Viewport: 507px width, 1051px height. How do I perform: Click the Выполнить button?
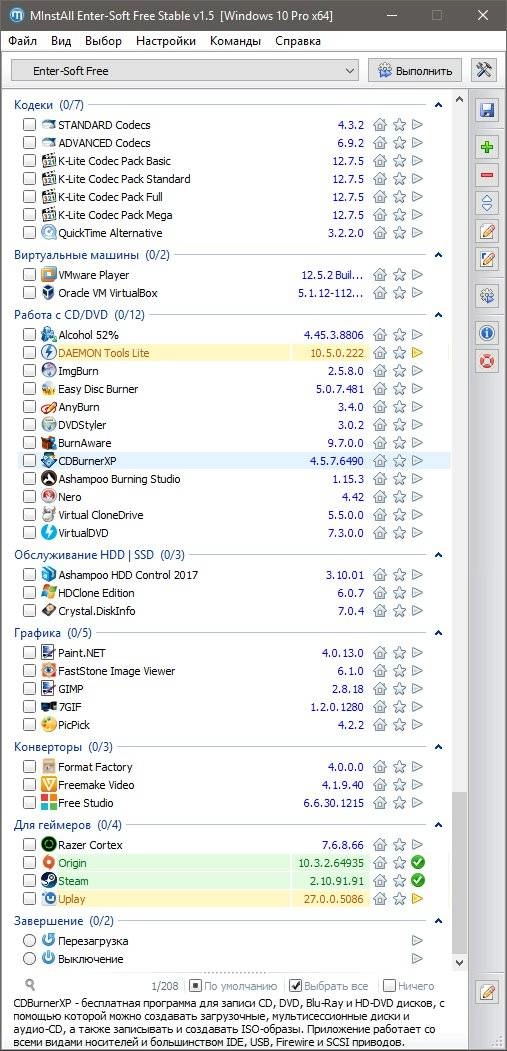click(415, 70)
